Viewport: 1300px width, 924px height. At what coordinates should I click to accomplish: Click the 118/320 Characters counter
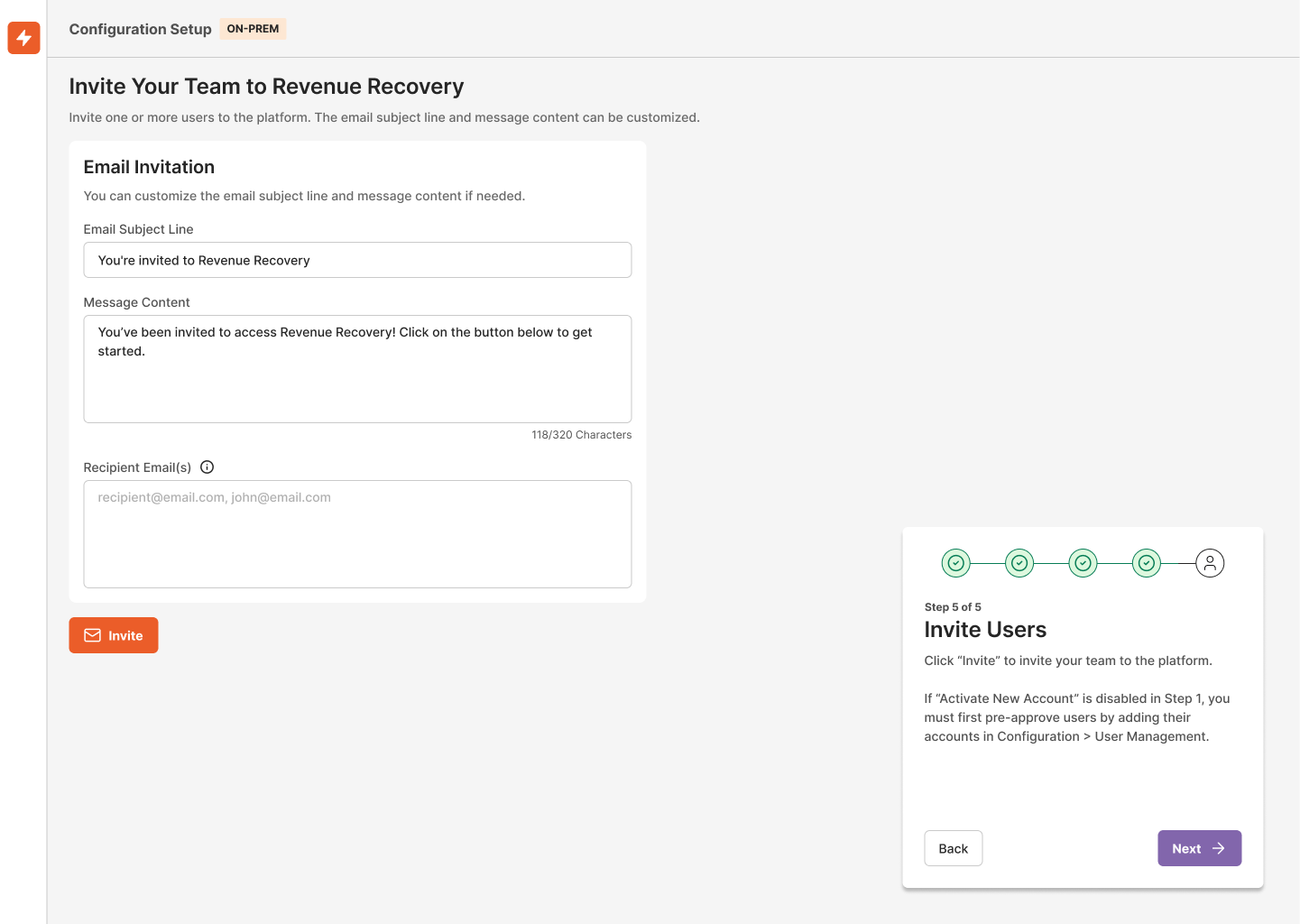582,434
